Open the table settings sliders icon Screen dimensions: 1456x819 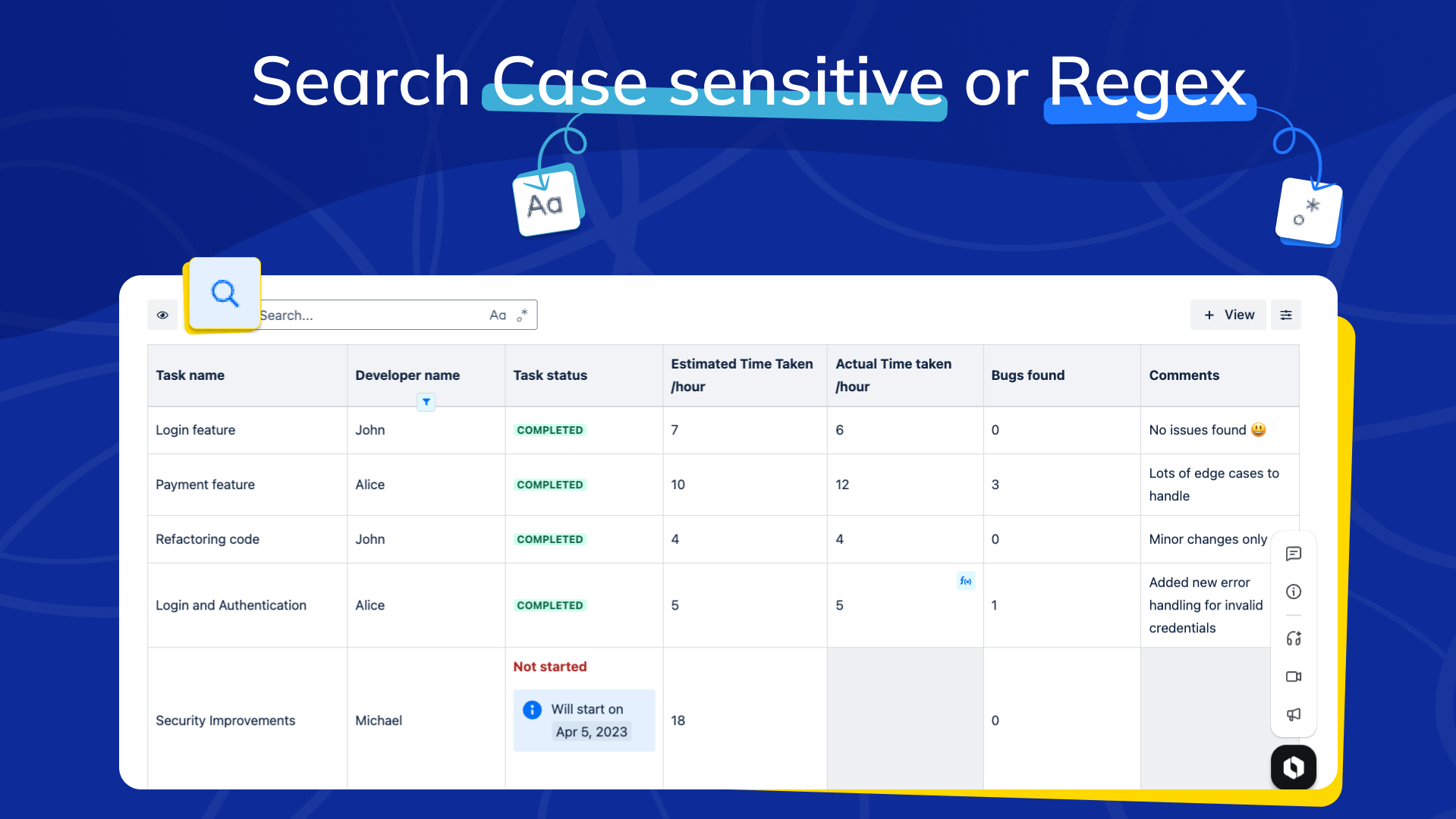click(x=1286, y=315)
